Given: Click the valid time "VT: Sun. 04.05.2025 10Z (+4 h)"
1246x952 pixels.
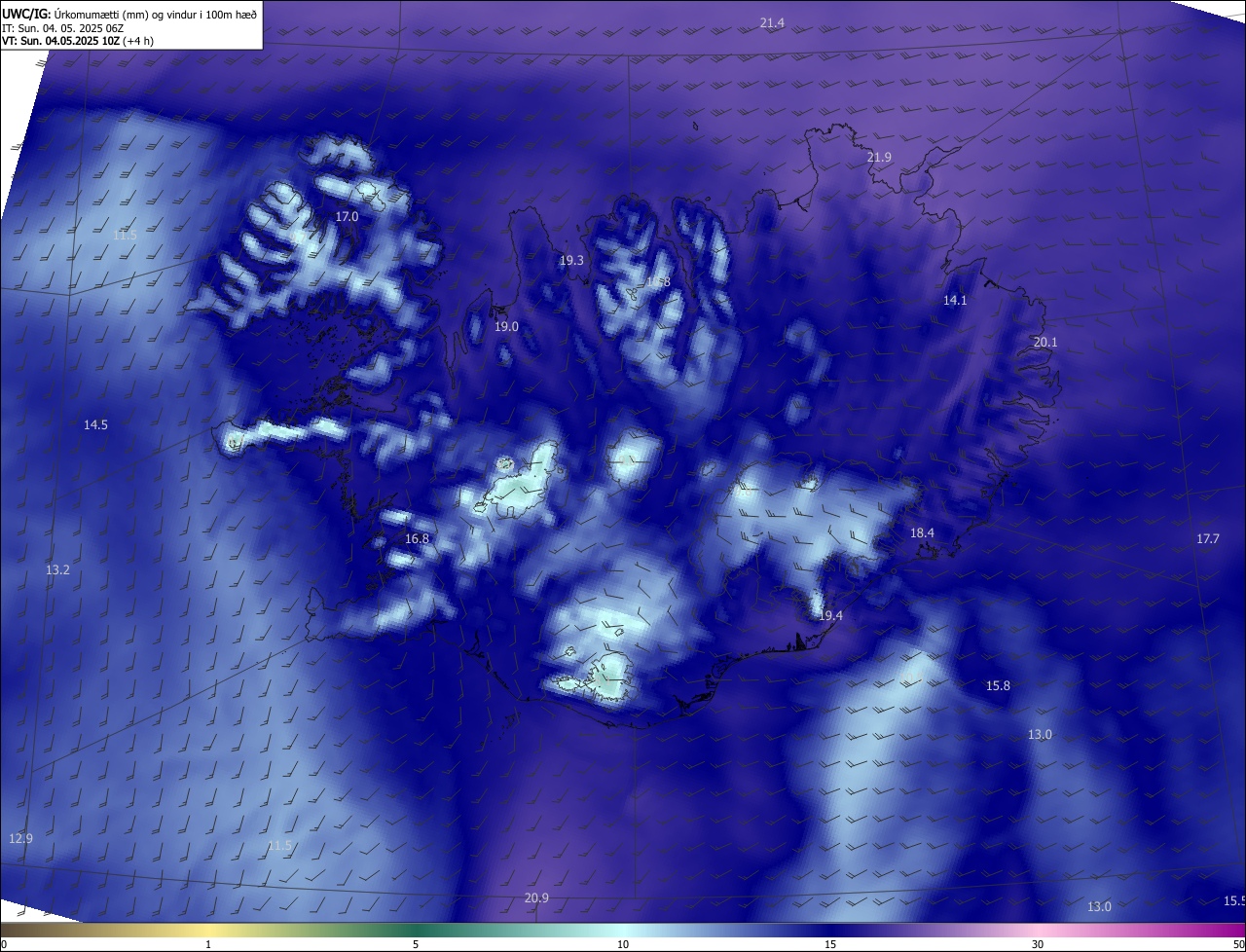Looking at the screenshot, I should [x=78, y=41].
